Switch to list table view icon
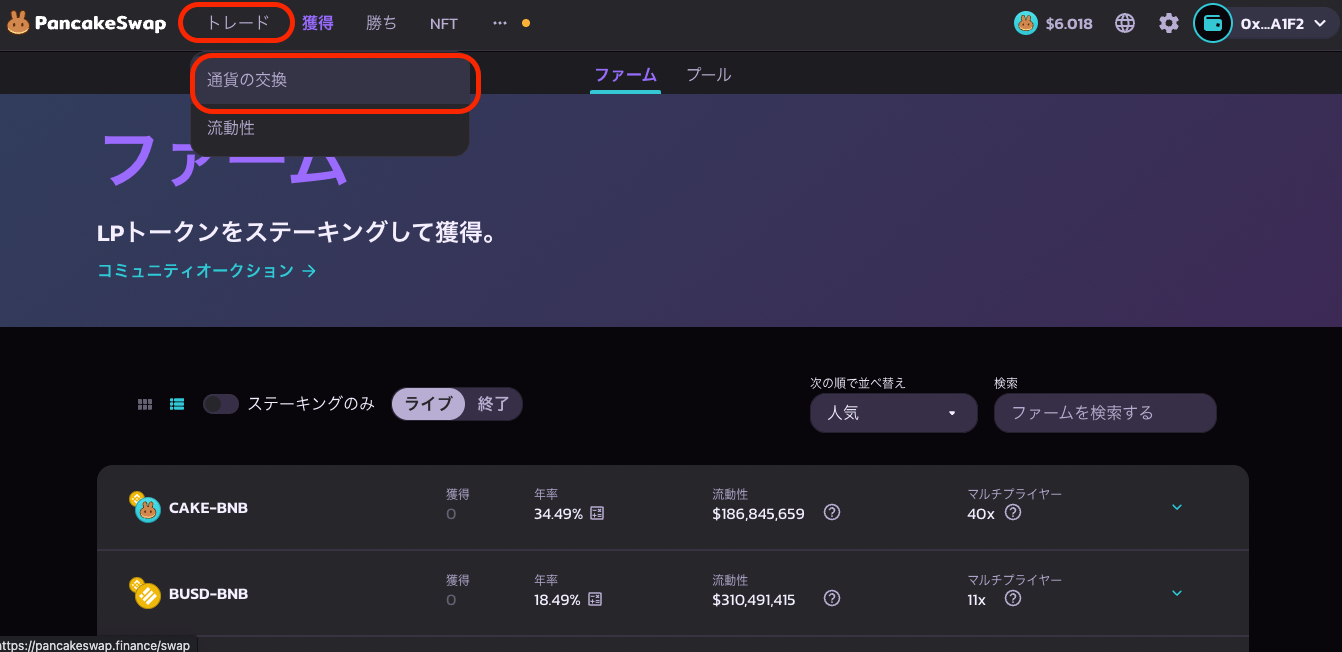This screenshot has height=652, width=1342. [x=177, y=404]
